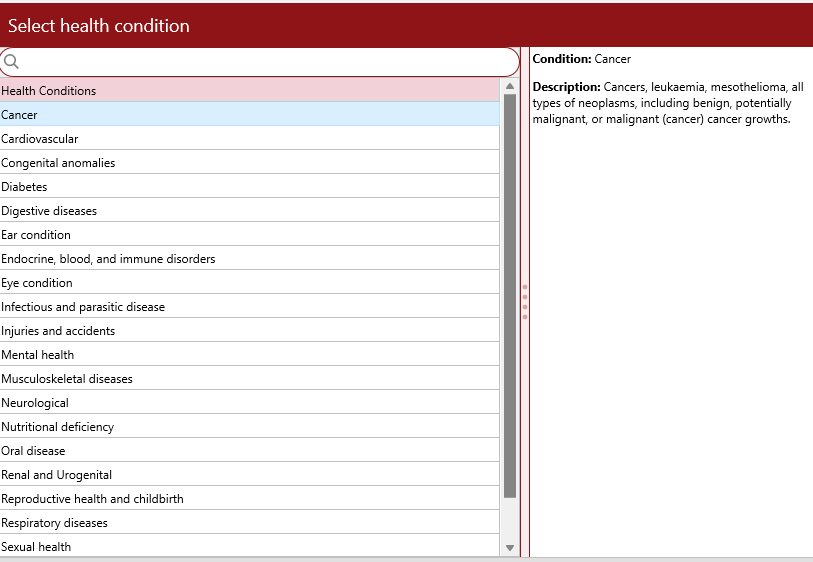The width and height of the screenshot is (813, 562).
Task: Click the search magnifier icon
Action: pyautogui.click(x=12, y=62)
